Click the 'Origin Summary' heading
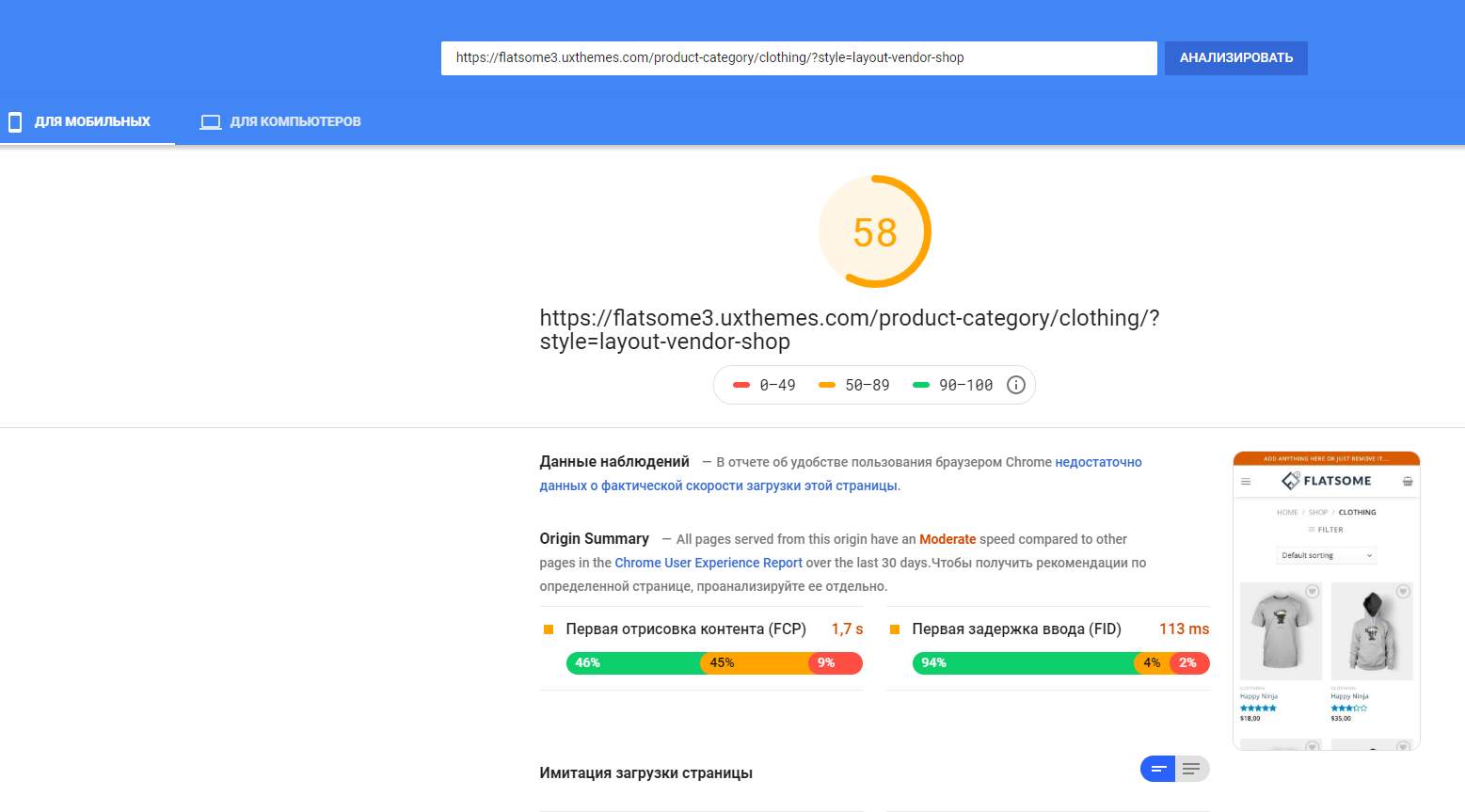 pyautogui.click(x=594, y=539)
